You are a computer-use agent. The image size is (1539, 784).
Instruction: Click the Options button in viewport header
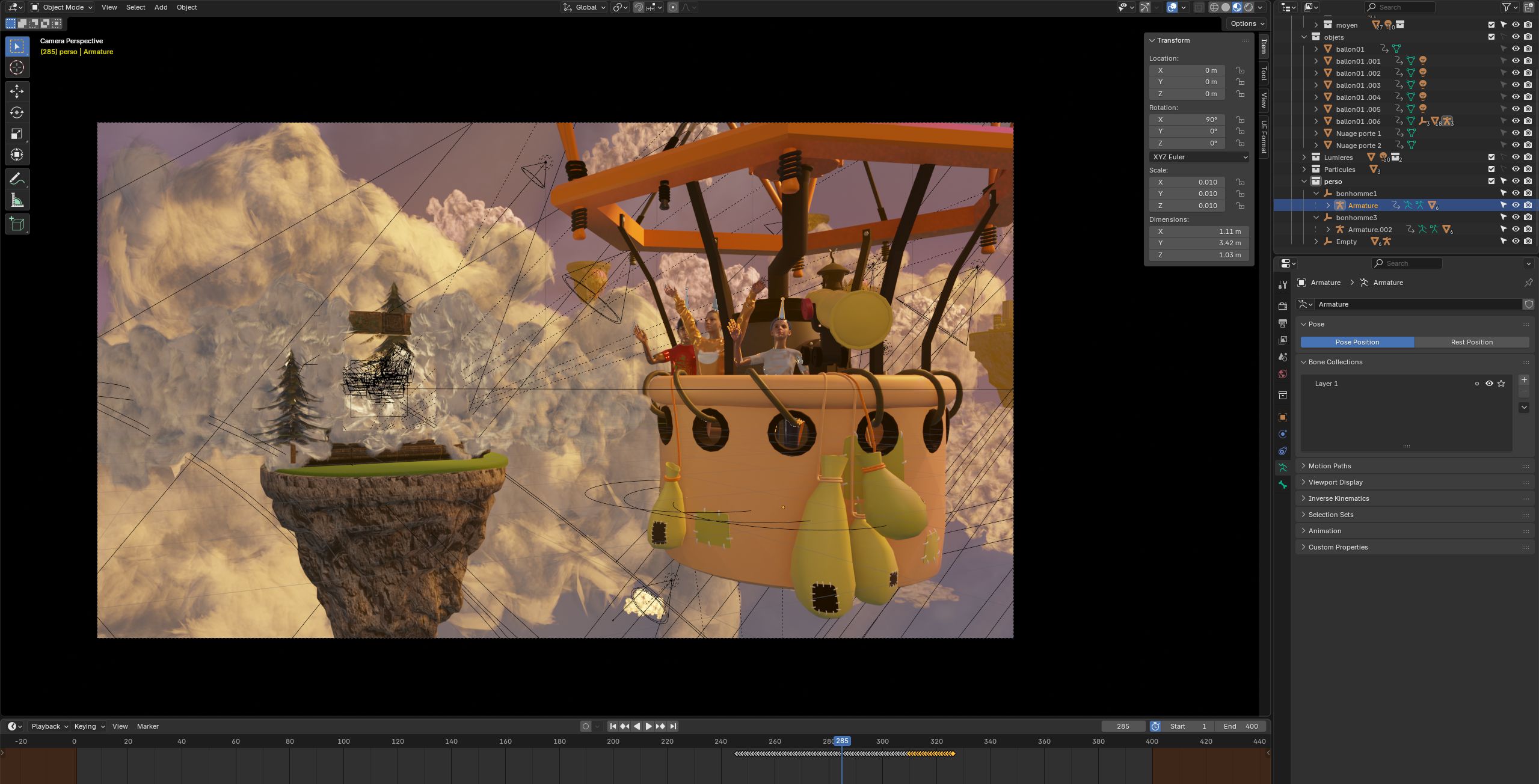pyautogui.click(x=1247, y=23)
